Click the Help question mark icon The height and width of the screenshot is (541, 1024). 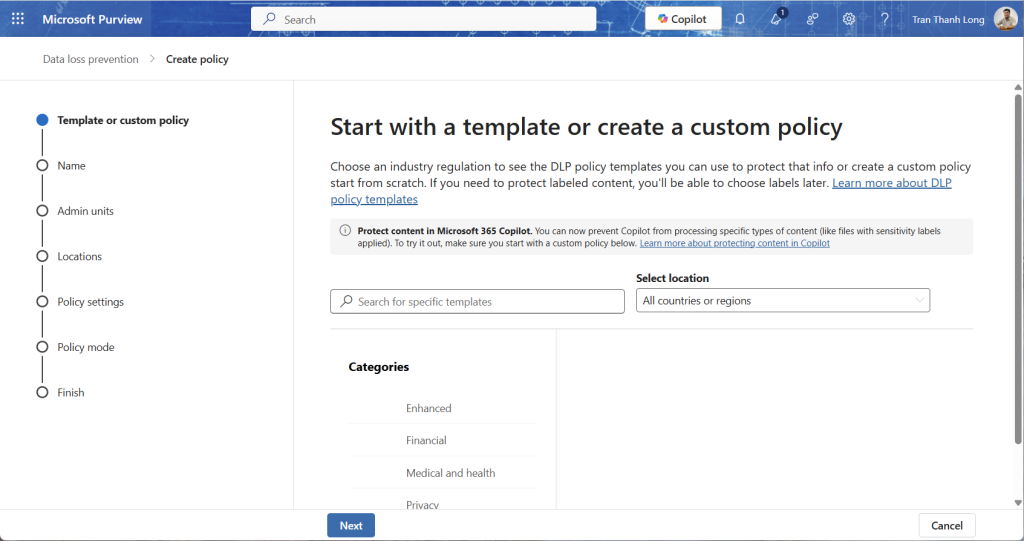[884, 19]
